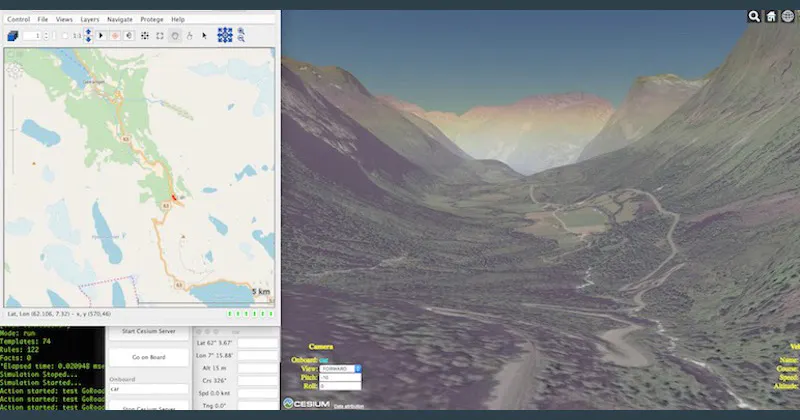Image resolution: width=800 pixels, height=420 pixels.
Task: Zoom out with the minus magnifier icon
Action: (x=241, y=39)
